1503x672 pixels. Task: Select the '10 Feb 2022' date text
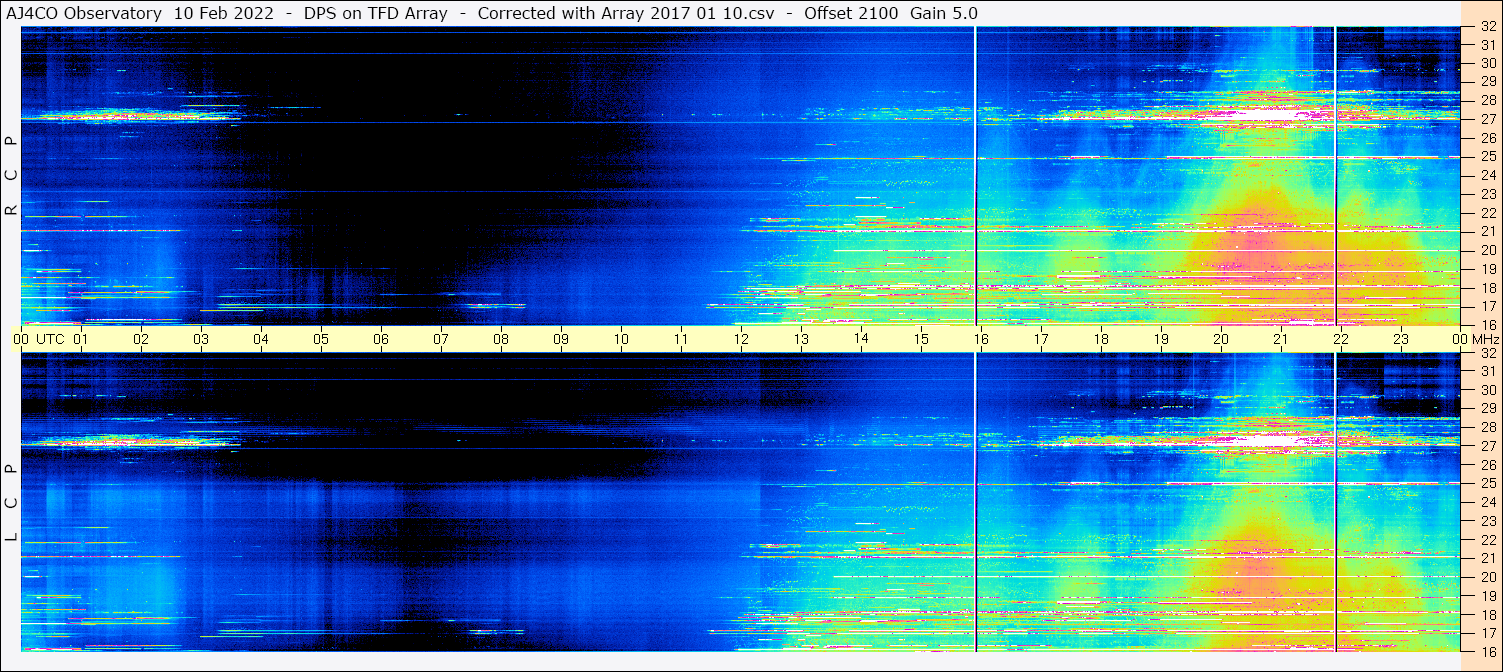(224, 13)
